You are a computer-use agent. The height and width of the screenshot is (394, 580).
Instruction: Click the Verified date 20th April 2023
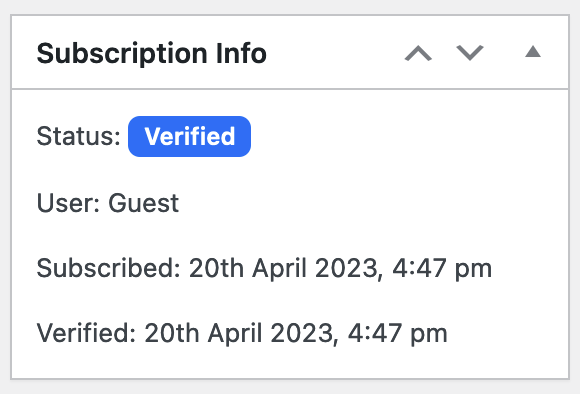(x=241, y=333)
